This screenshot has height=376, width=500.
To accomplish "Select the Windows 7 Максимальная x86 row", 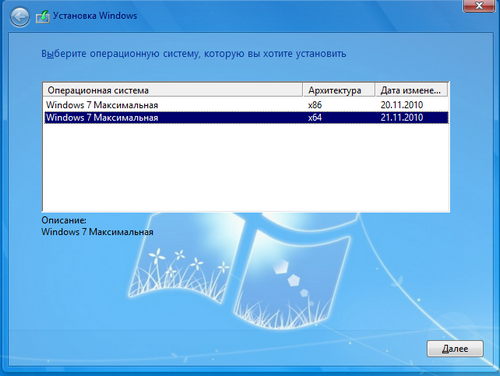I will (x=246, y=105).
